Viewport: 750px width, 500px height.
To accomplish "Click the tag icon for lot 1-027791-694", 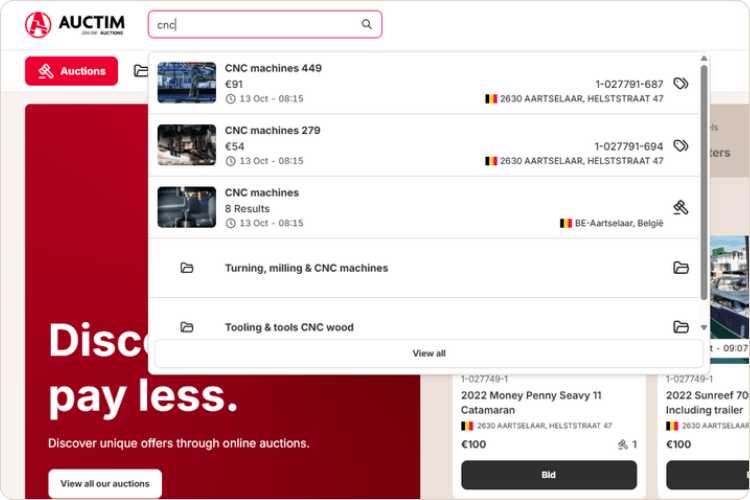I will (681, 145).
